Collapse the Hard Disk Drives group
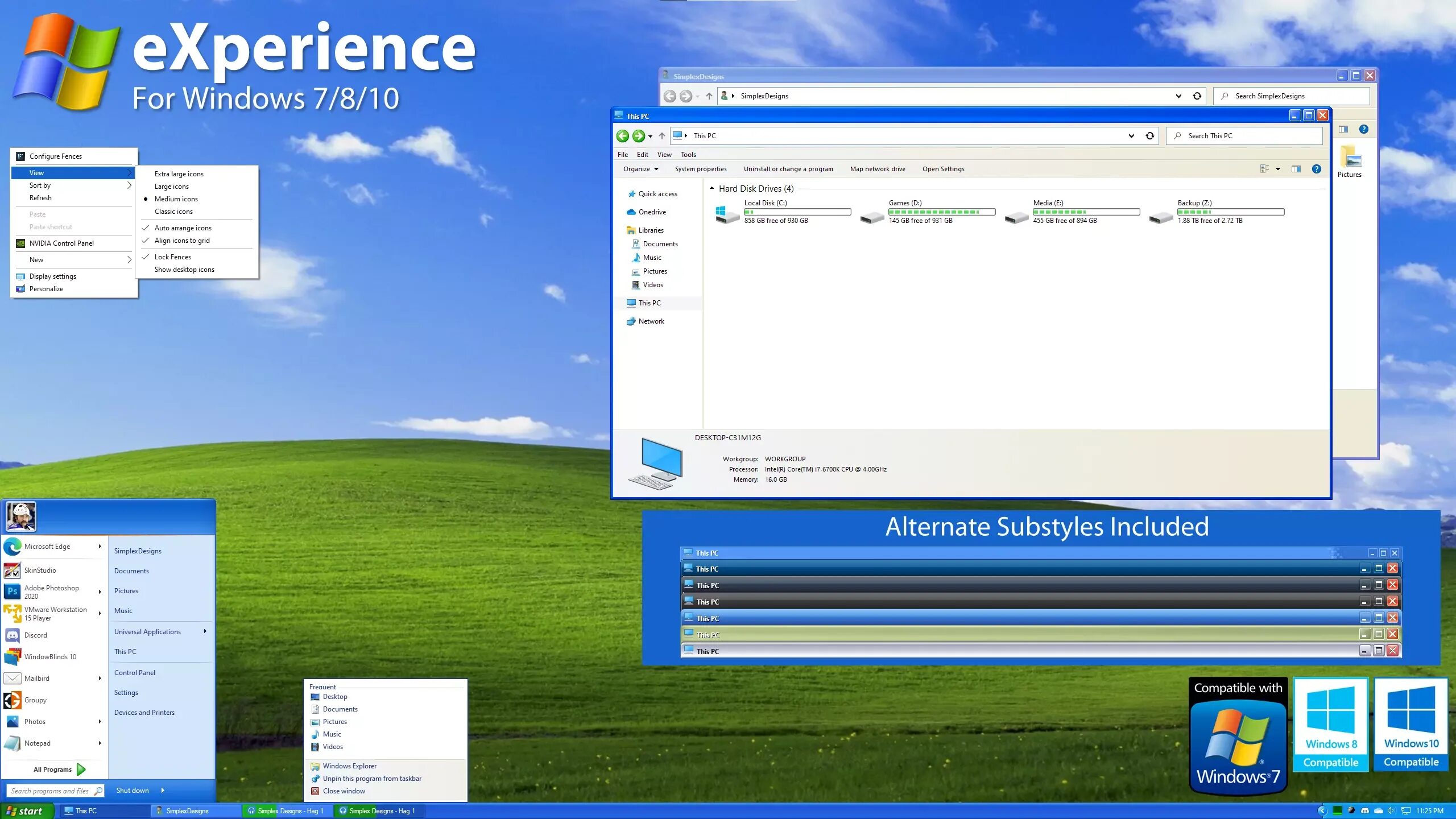This screenshot has width=1456, height=819. 712,188
